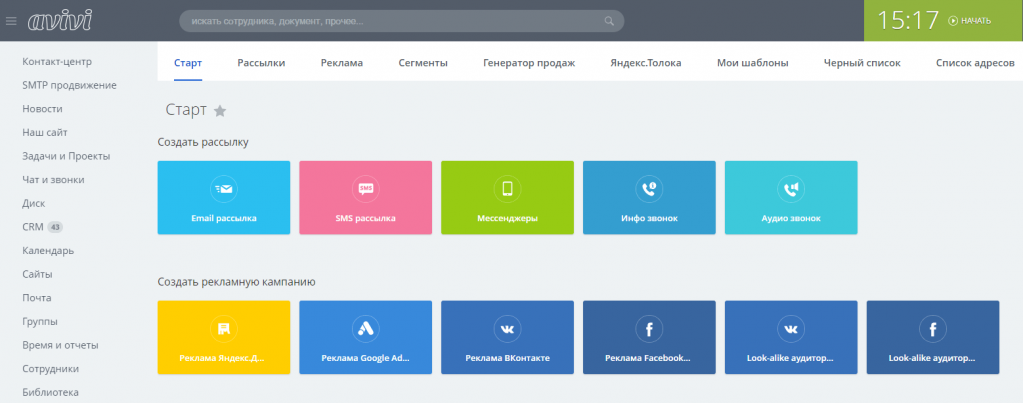Open the Список адресов tab
This screenshot has width=1023, height=403.
pos(975,63)
